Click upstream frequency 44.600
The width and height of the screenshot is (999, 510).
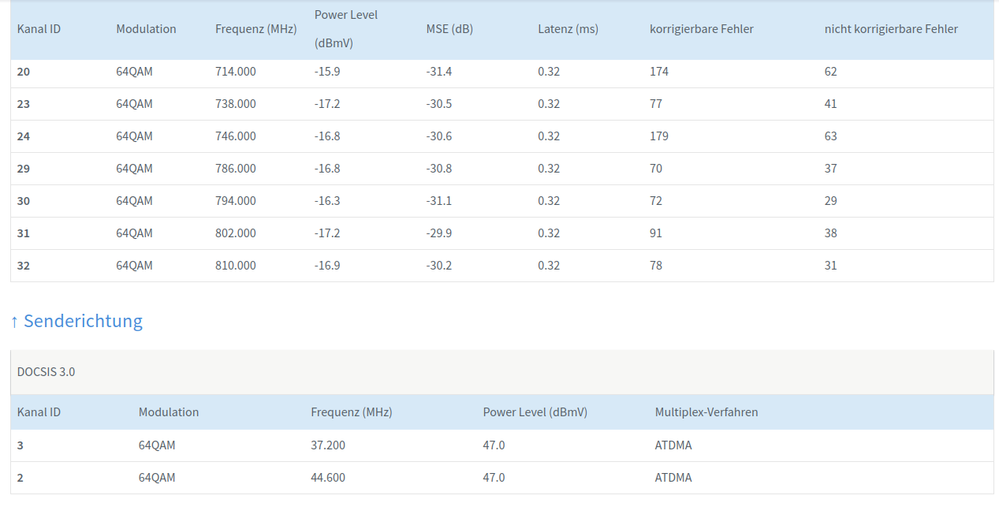click(x=328, y=477)
